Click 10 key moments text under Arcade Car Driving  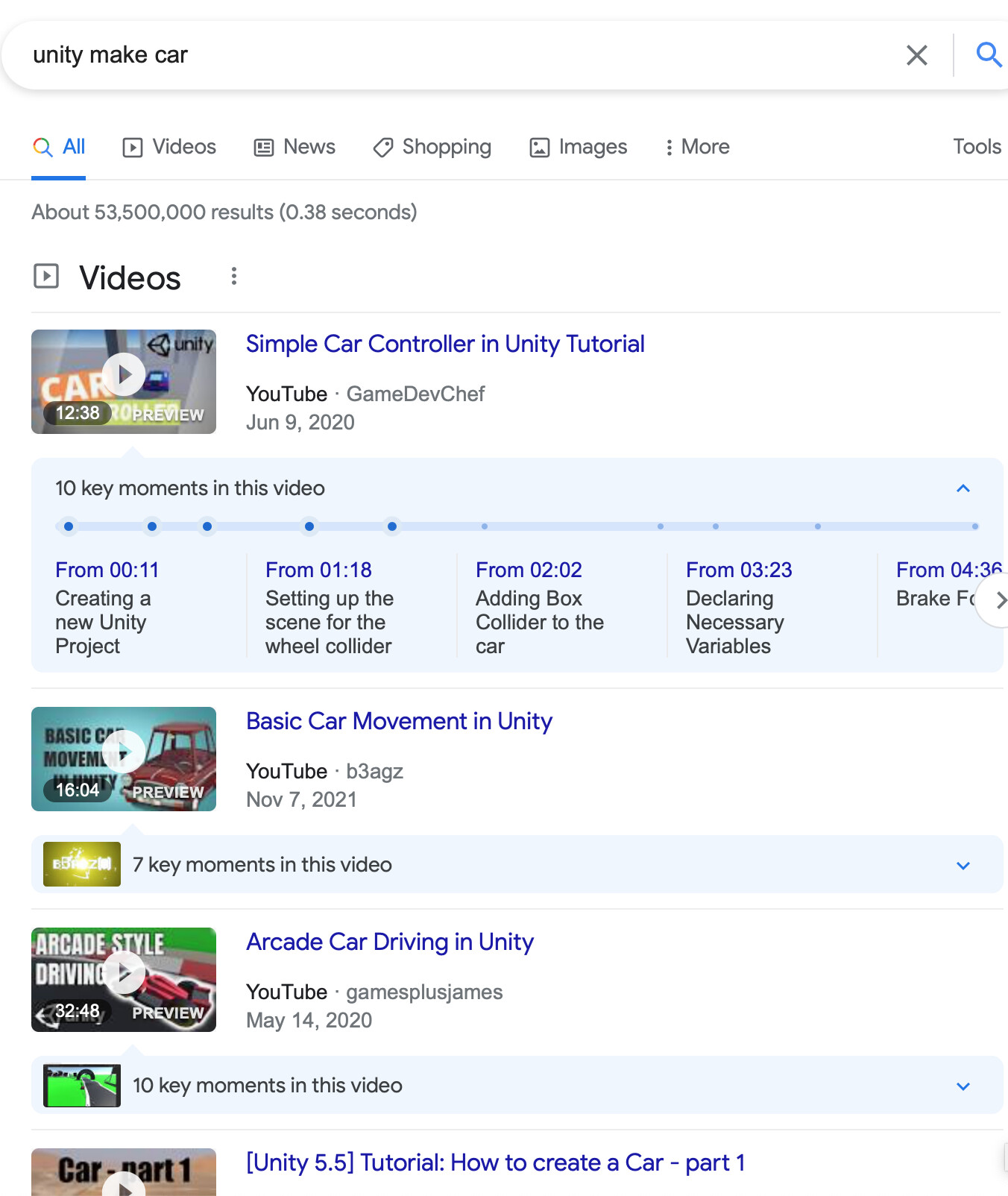coord(268,1086)
